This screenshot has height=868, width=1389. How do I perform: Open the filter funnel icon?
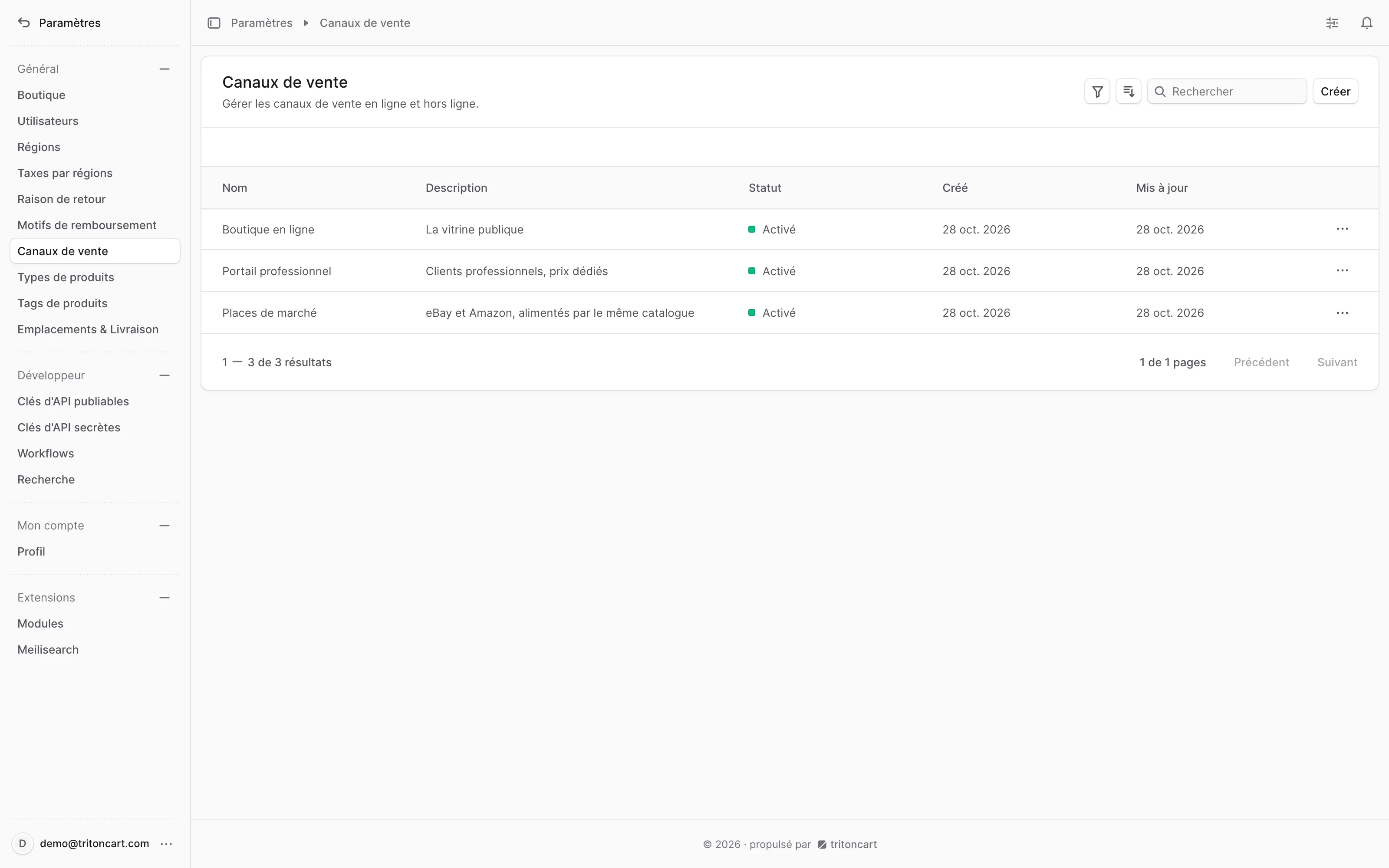point(1097,91)
